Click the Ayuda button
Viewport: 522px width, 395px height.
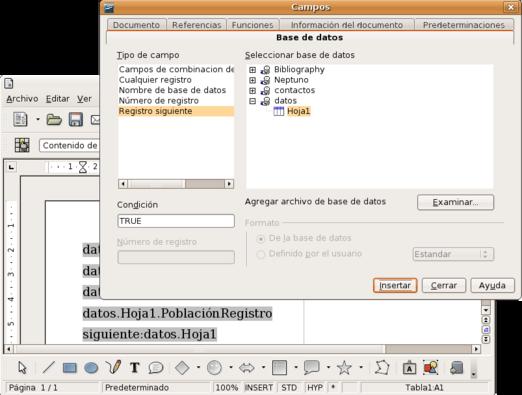[x=492, y=286]
